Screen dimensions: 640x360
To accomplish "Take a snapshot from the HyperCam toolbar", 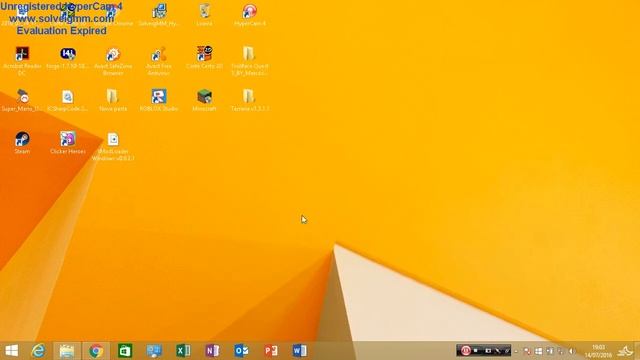I will coord(487,350).
